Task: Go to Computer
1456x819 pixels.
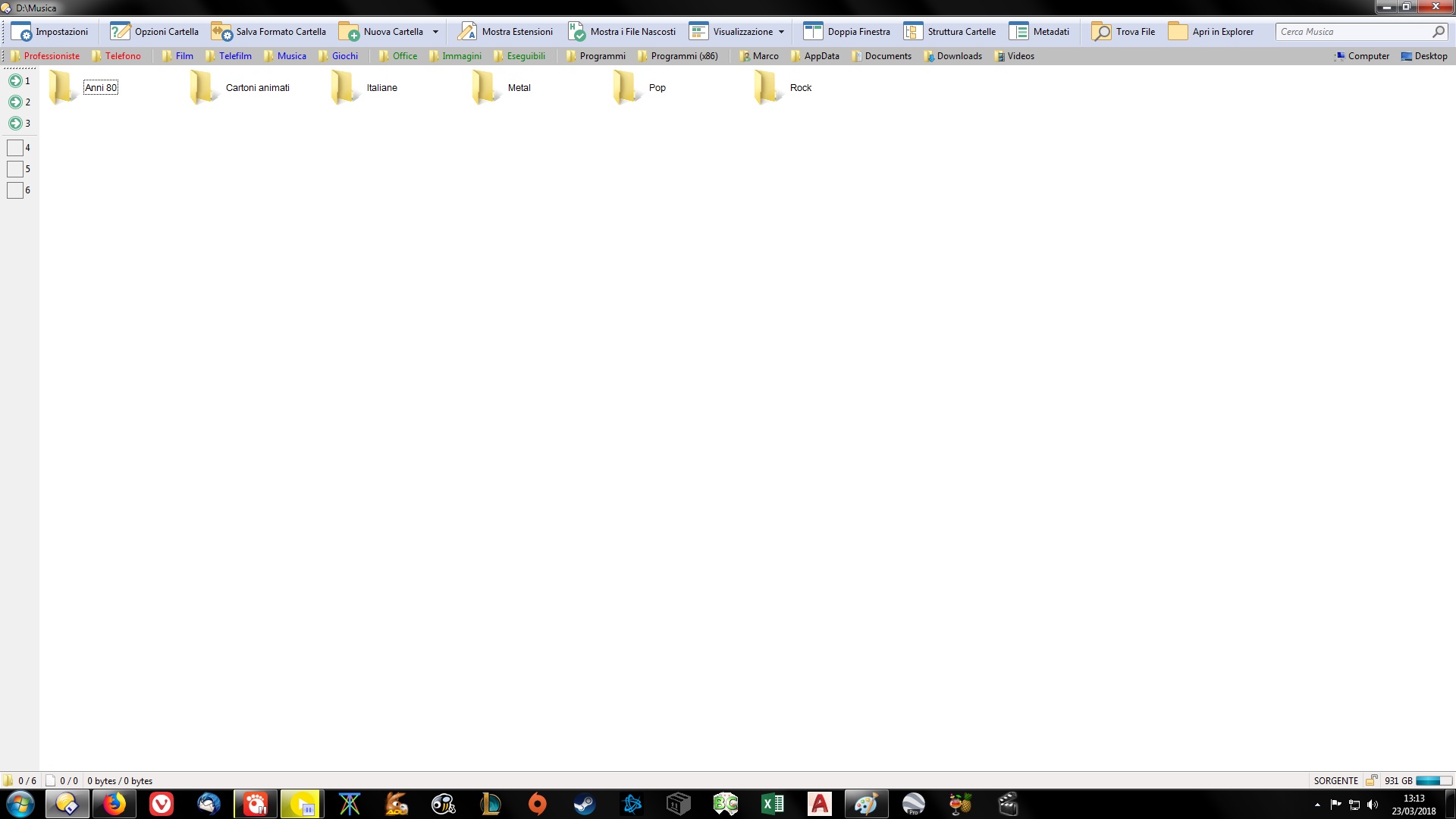Action: 1362,56
